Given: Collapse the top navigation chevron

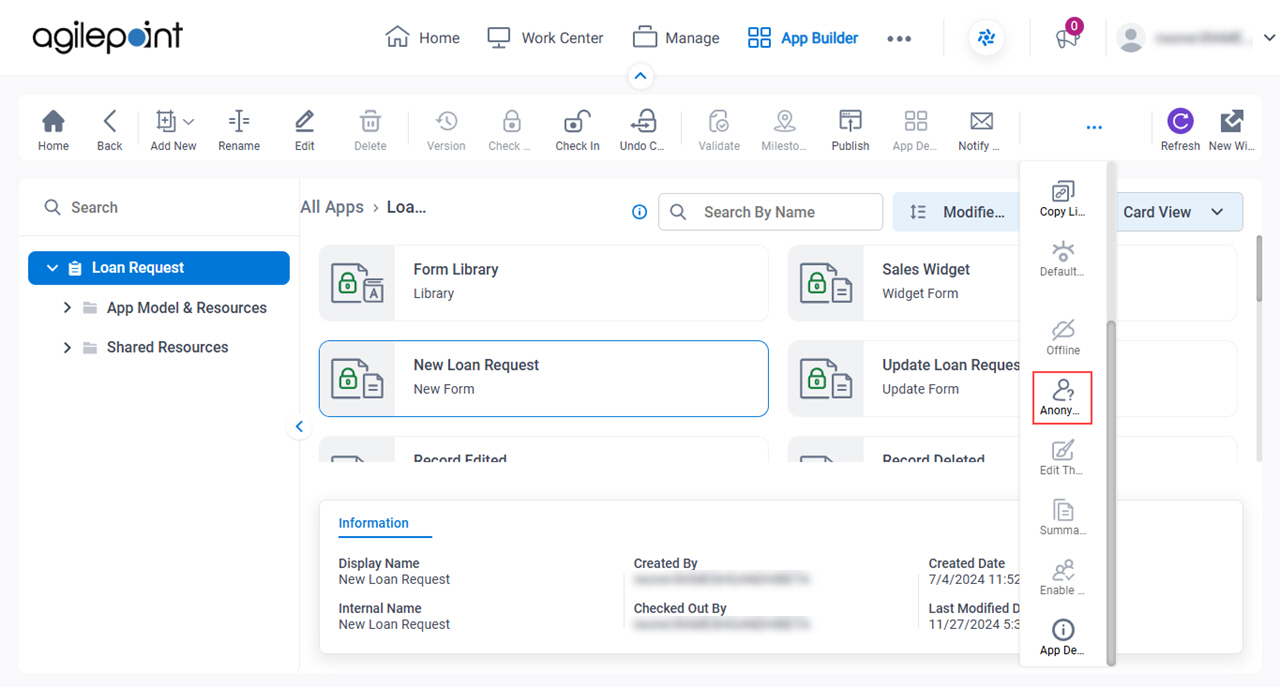Looking at the screenshot, I should click(x=640, y=76).
